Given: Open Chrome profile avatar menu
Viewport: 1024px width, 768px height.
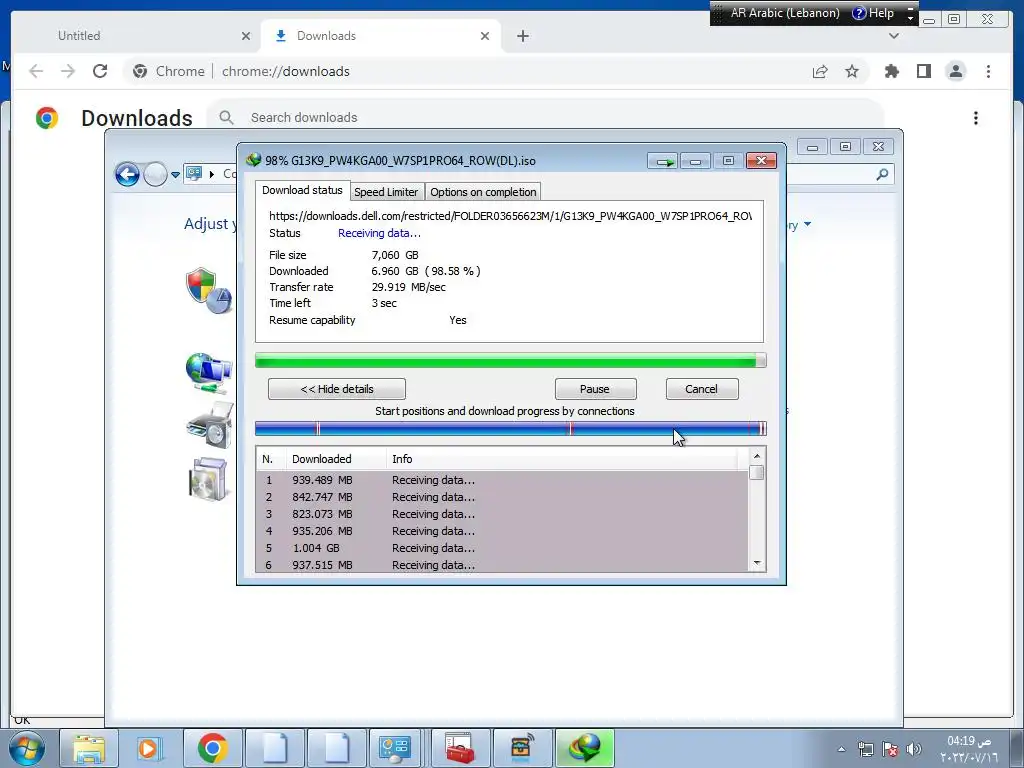Looking at the screenshot, I should [955, 71].
